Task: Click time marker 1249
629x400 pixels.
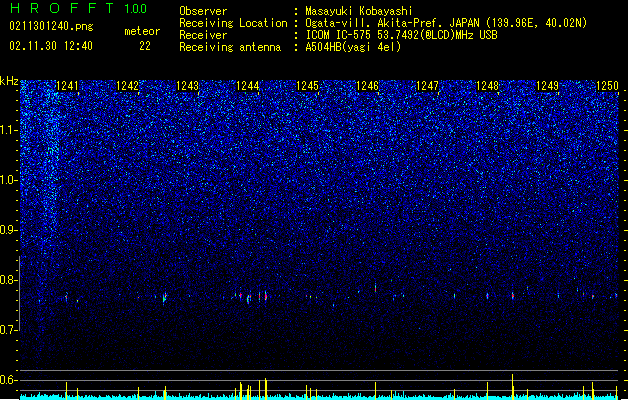Action: click(x=548, y=86)
